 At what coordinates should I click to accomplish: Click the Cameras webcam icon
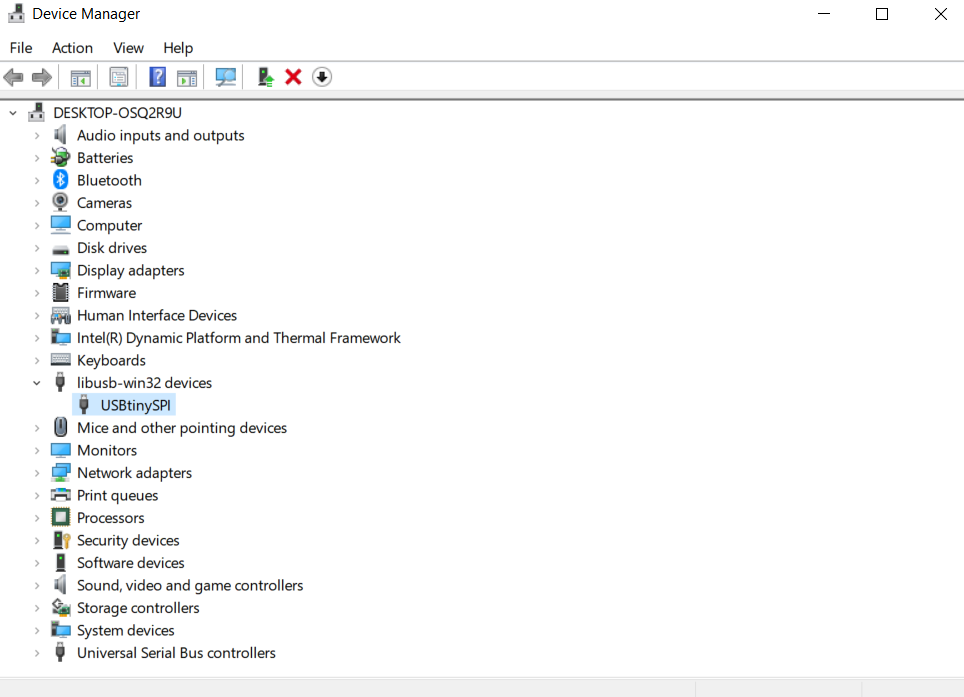pyautogui.click(x=60, y=202)
